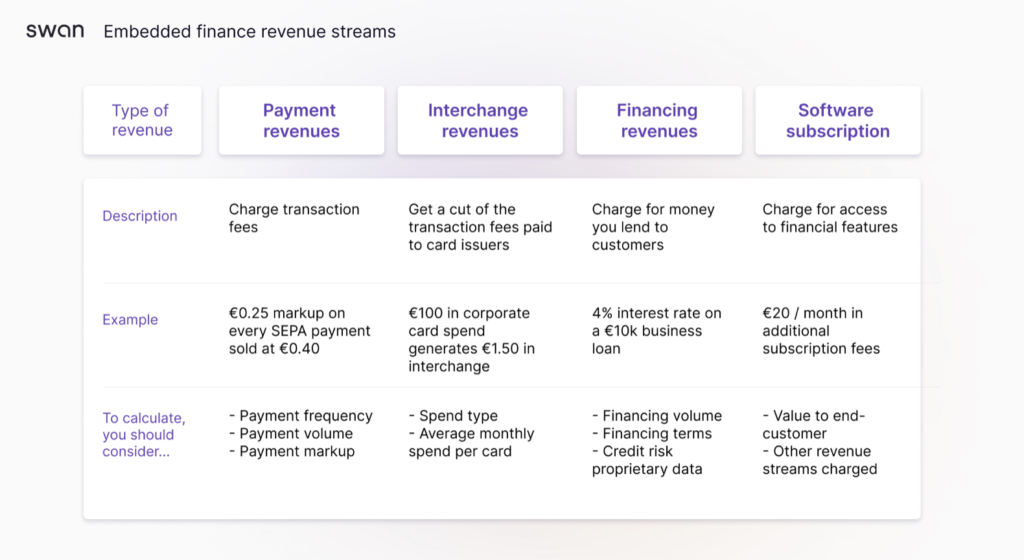Click the "Charge transaction fees" description text
This screenshot has height=560, width=1024.
pyautogui.click(x=293, y=218)
